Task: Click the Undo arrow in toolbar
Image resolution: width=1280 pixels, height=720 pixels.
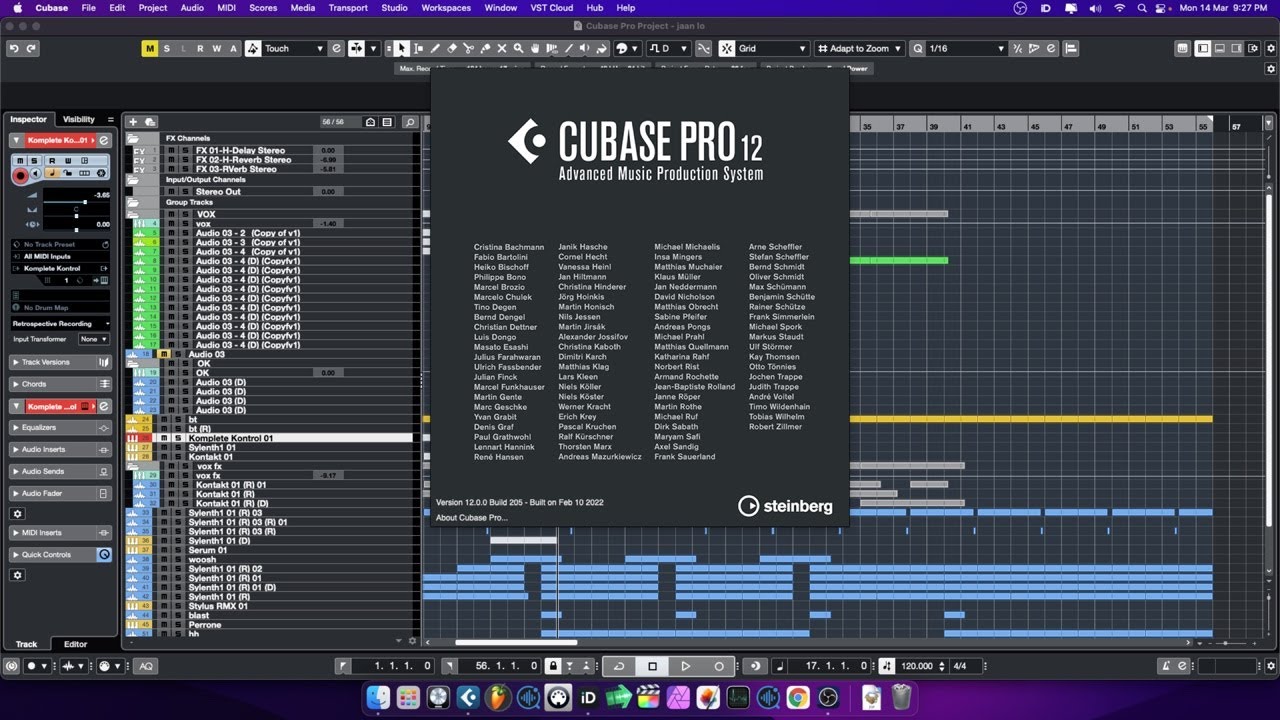Action: coord(14,48)
